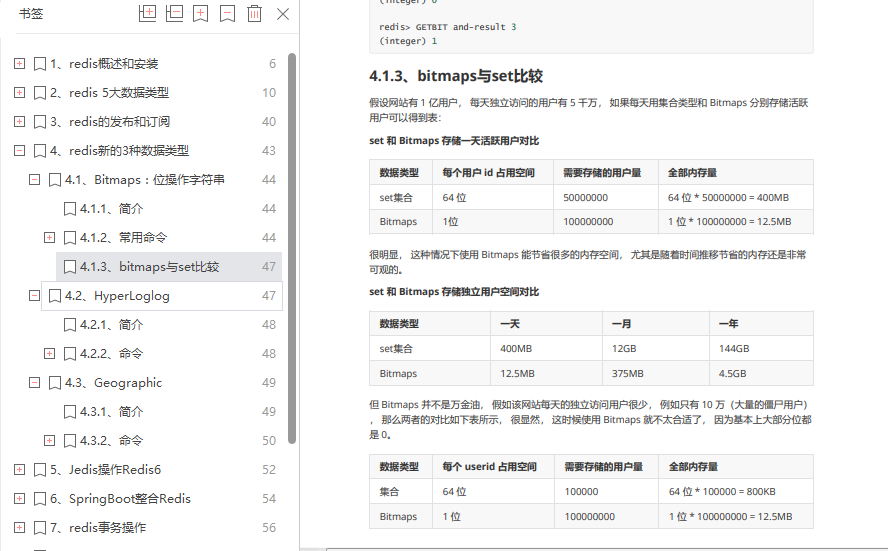
Task: Collapse the '4.1、Bitmaps' bookmark node
Action: click(x=35, y=180)
